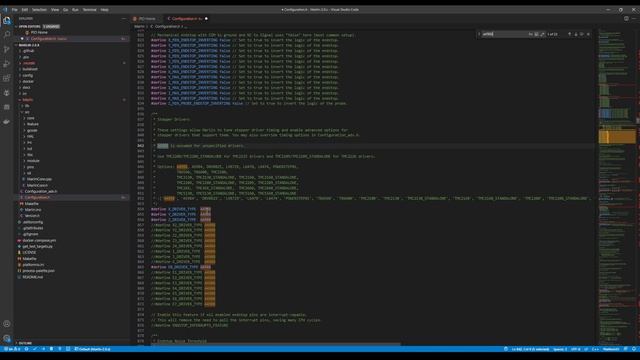This screenshot has width=640, height=360.
Task: Open the Run and Debug view
Action: 7,64
